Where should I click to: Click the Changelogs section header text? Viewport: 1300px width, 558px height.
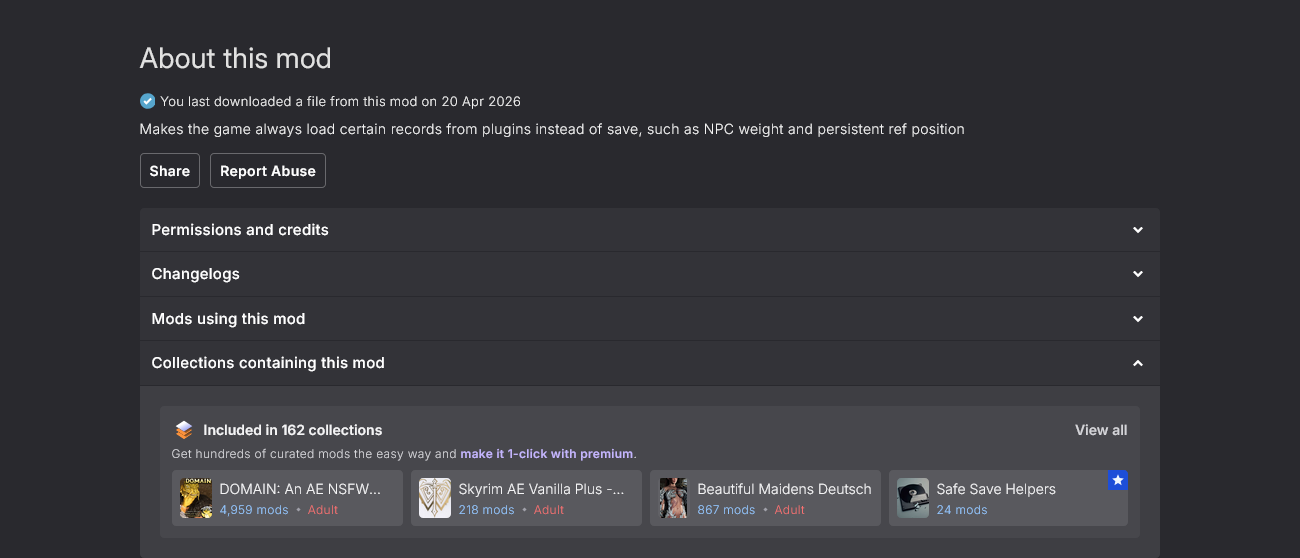[x=196, y=274]
